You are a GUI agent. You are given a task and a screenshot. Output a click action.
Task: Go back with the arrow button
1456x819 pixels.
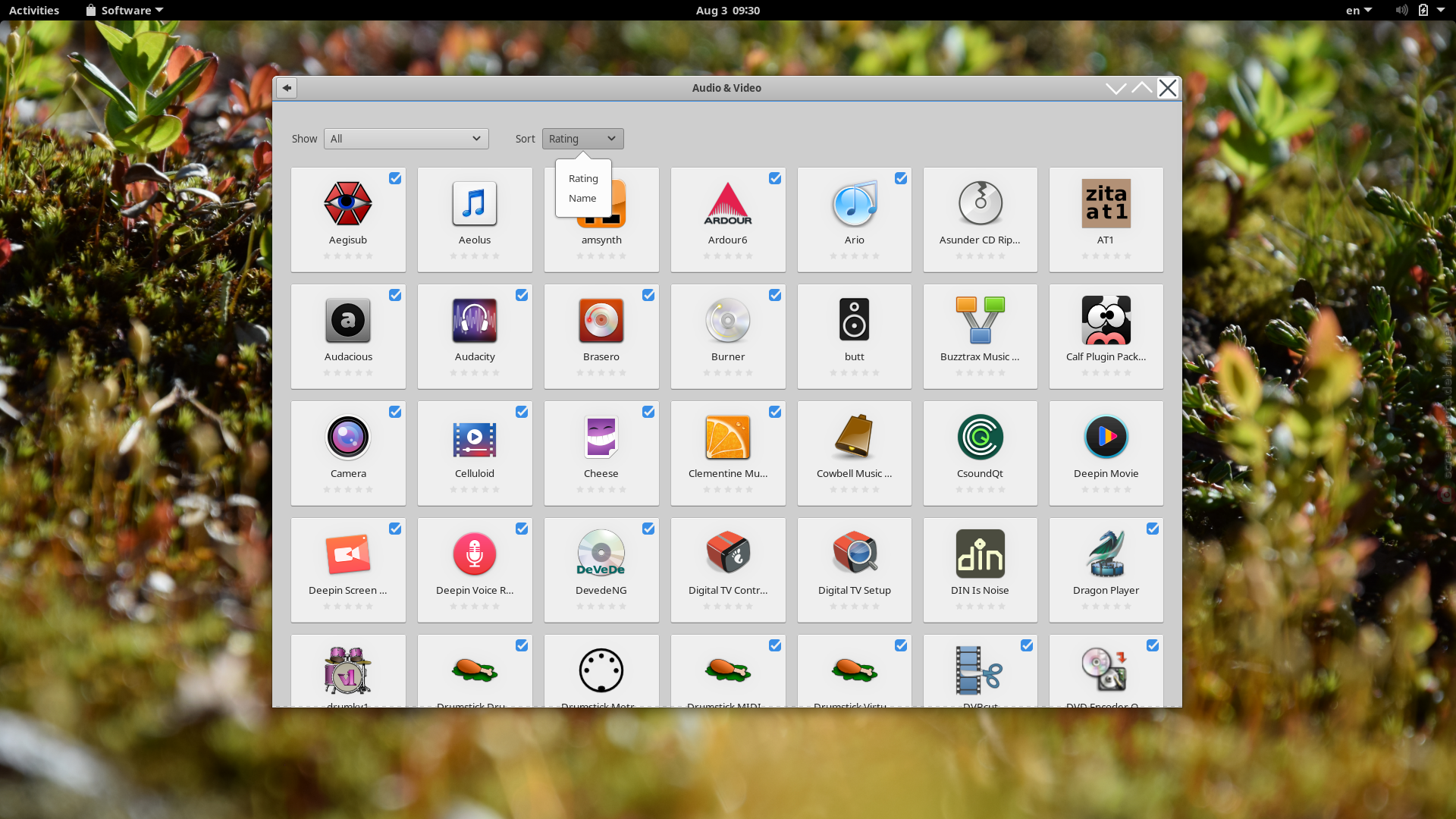pyautogui.click(x=287, y=88)
